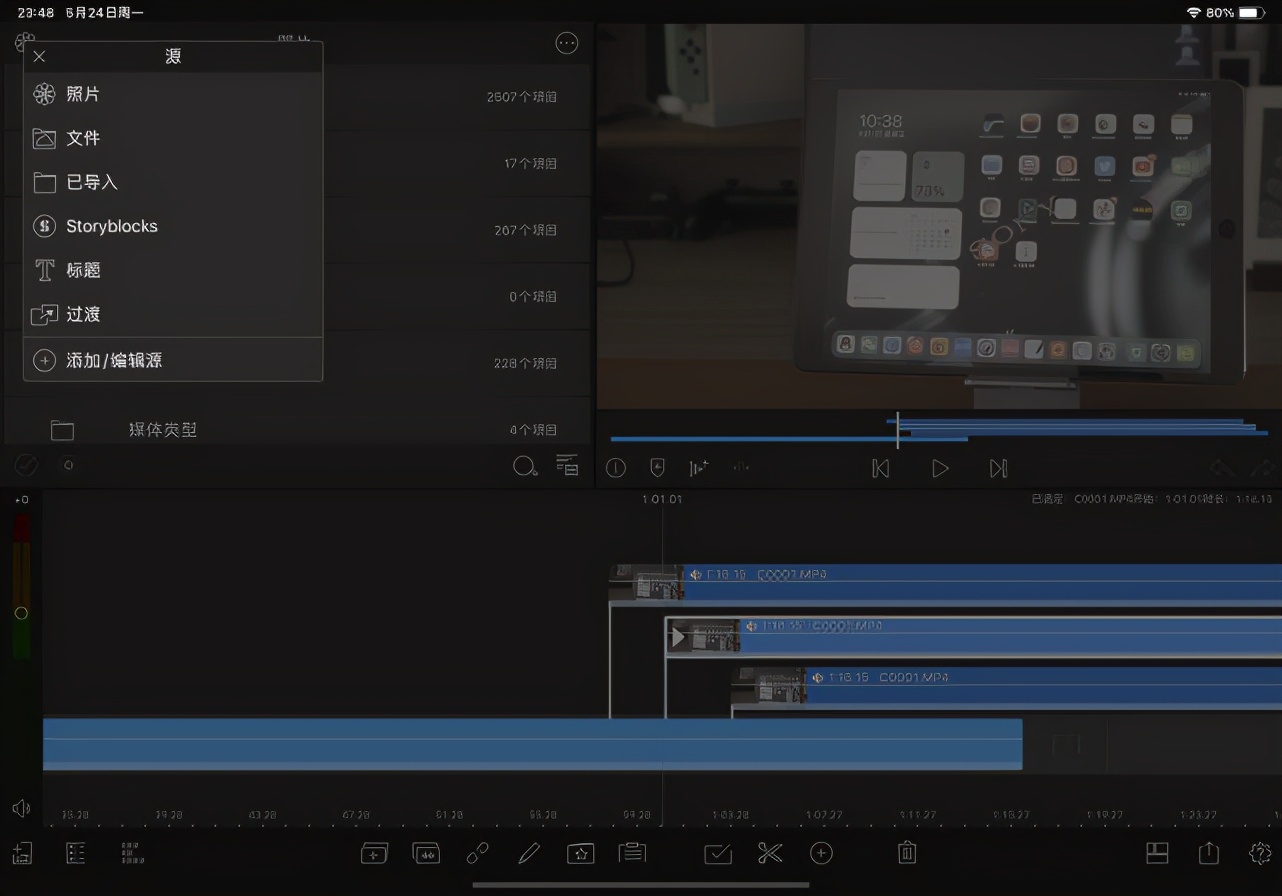This screenshot has width=1282, height=896.
Task: Jump to next edit in preview
Action: 998,468
